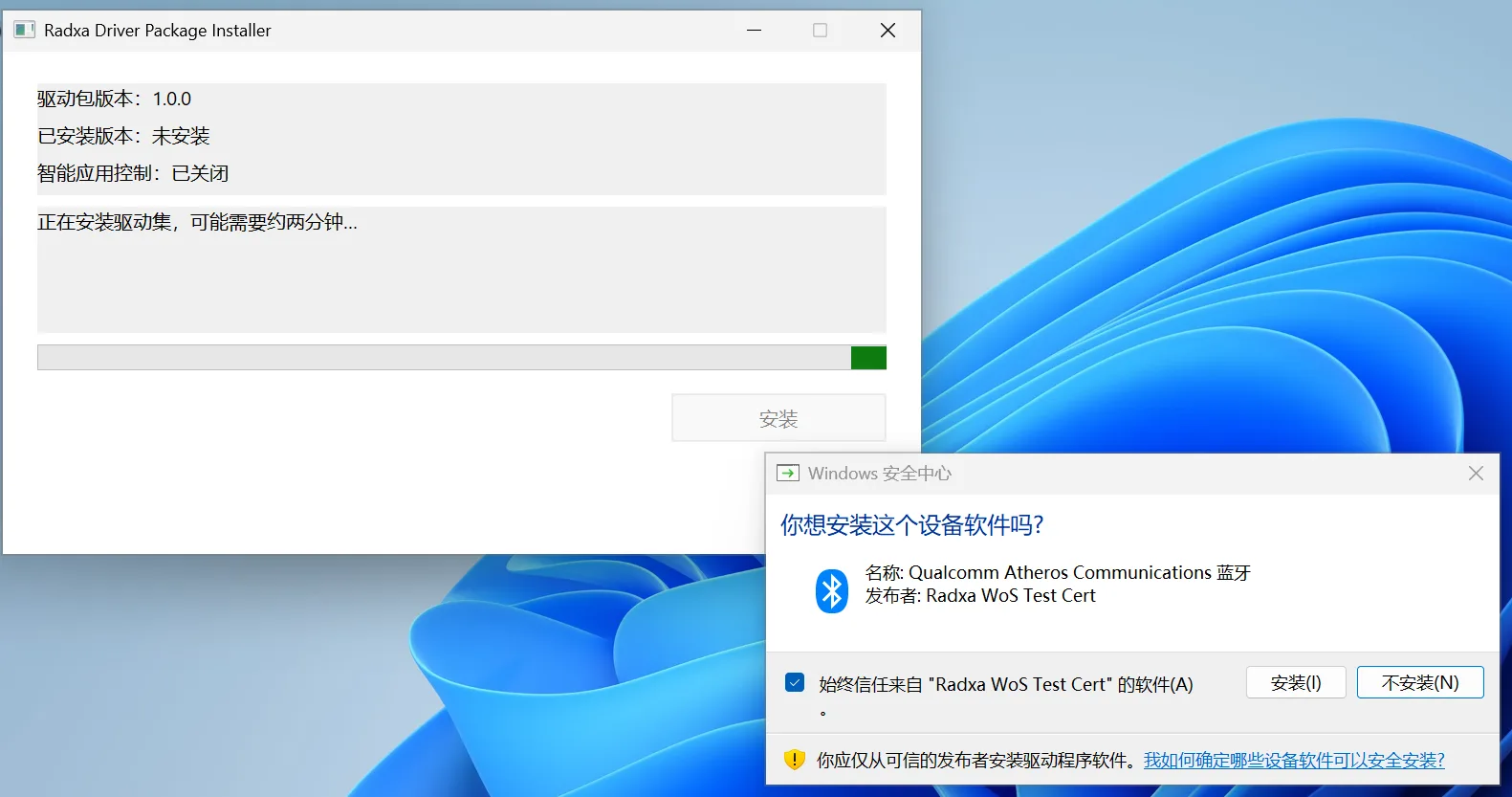The image size is (1512, 797).
Task: Click the disabled 安装 button in Radxa installer
Action: coord(778,418)
